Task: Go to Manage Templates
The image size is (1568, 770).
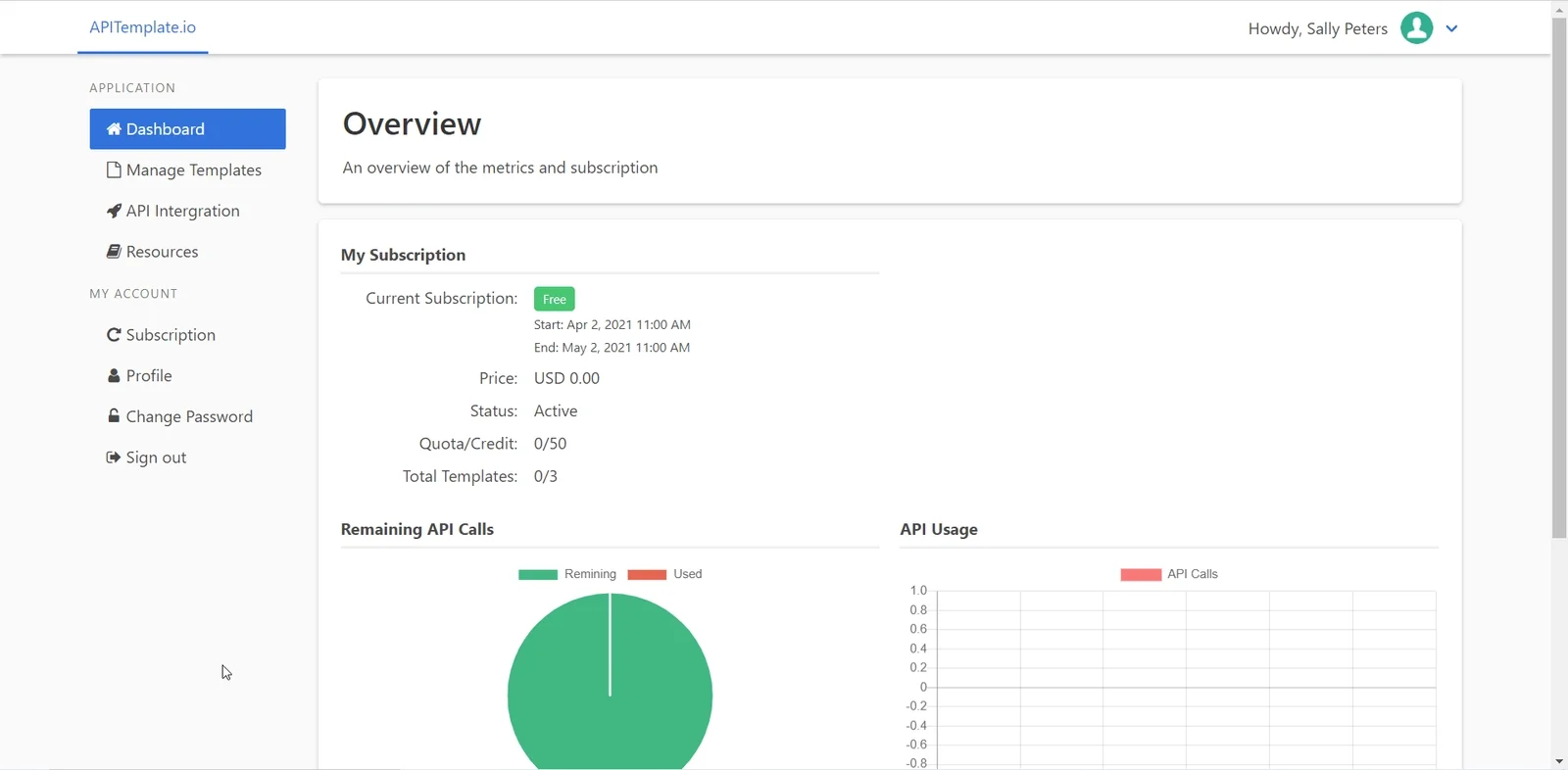Action: (x=187, y=170)
